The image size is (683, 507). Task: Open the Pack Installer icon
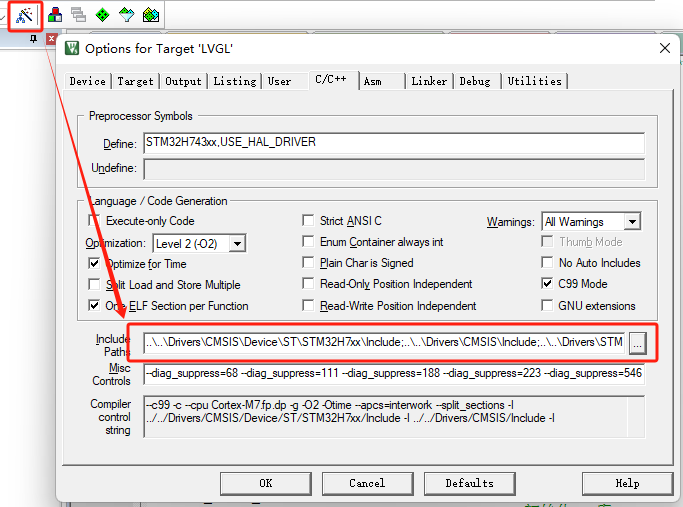click(x=151, y=15)
